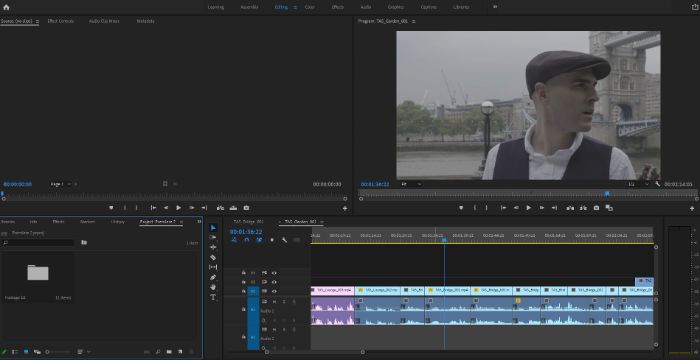Select the Type tool

(213, 297)
